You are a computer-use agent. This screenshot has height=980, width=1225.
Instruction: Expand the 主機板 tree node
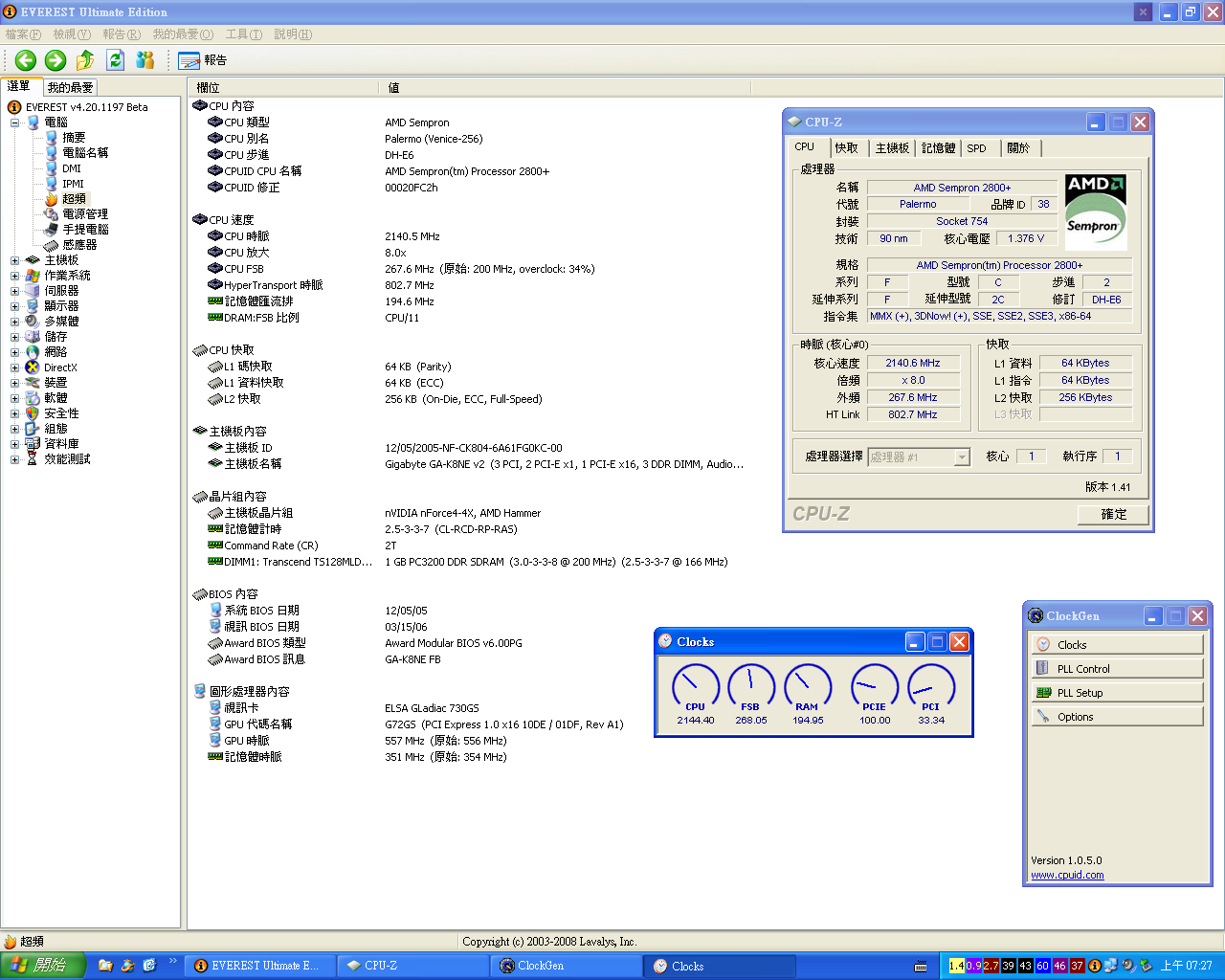[x=14, y=260]
